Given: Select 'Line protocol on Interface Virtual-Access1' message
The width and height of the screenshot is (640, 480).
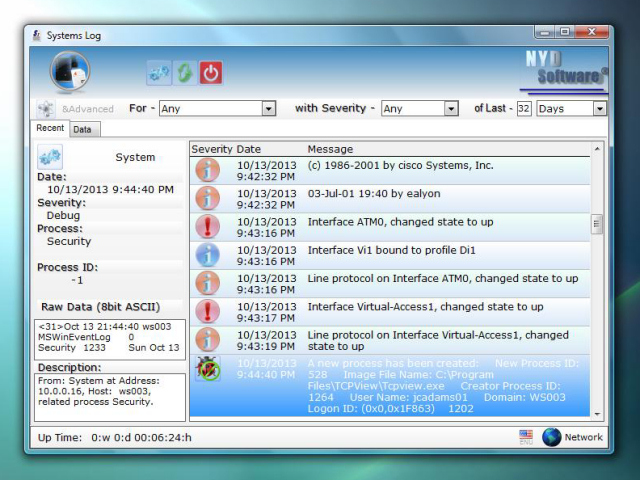Looking at the screenshot, I should pos(438,340).
